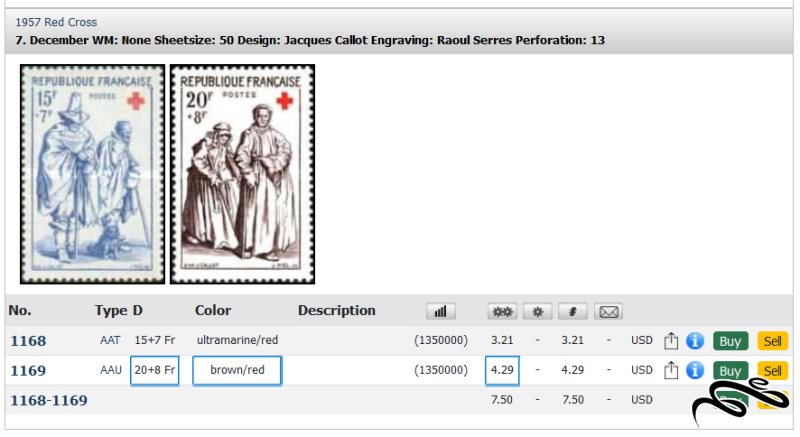Share stamp 1169 via export icon
The height and width of the screenshot is (437, 800).
click(x=671, y=370)
